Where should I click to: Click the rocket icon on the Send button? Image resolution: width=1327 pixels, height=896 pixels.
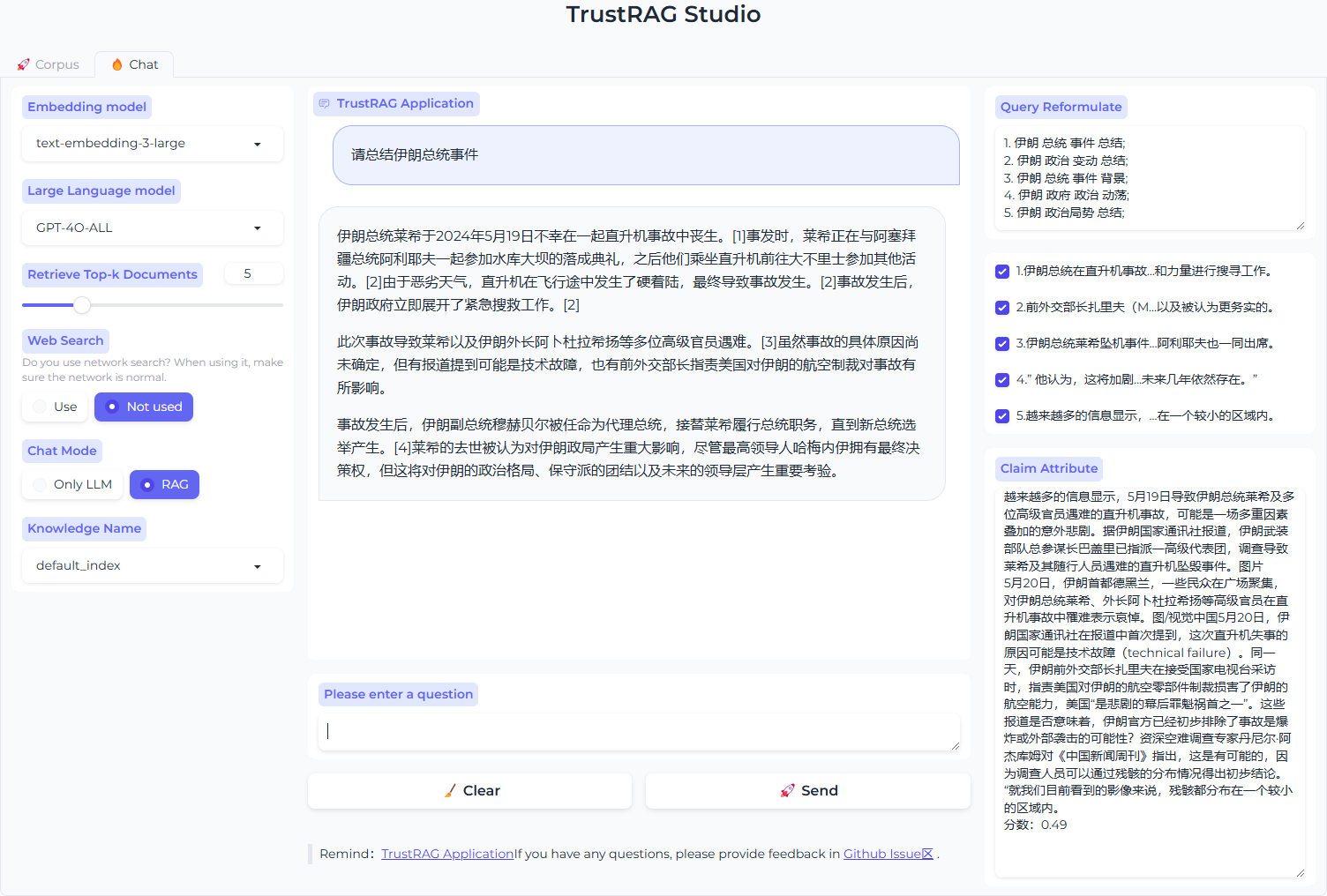[x=788, y=791]
